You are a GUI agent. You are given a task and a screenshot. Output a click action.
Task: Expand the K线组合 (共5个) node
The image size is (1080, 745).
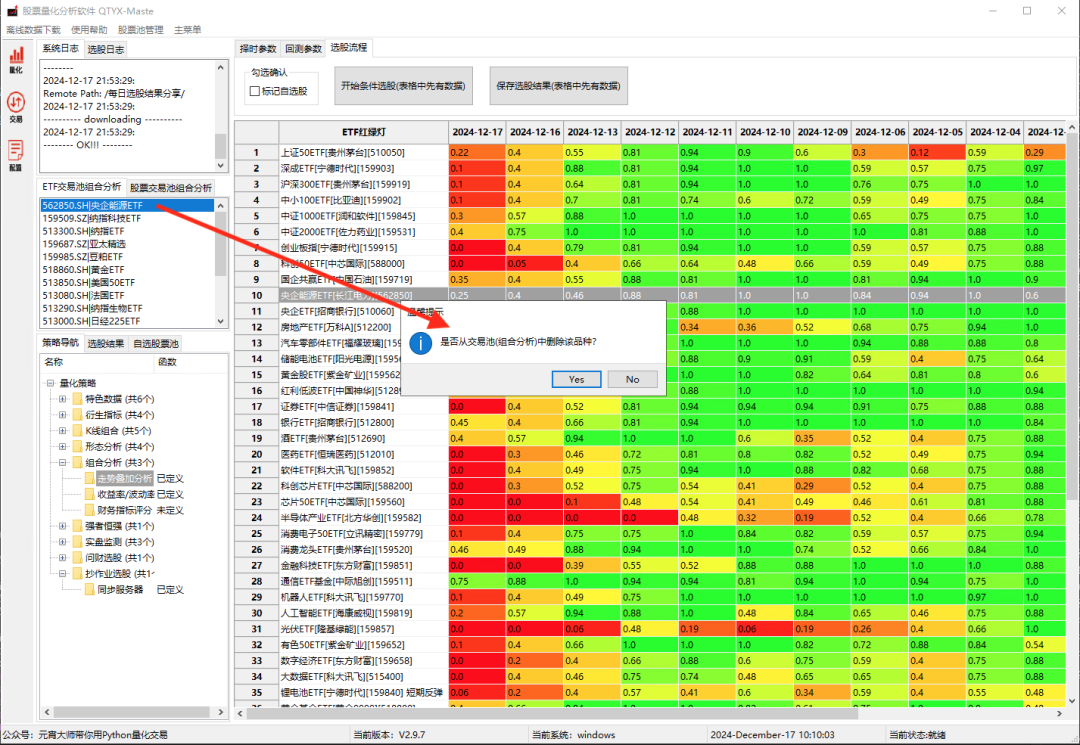click(x=63, y=430)
